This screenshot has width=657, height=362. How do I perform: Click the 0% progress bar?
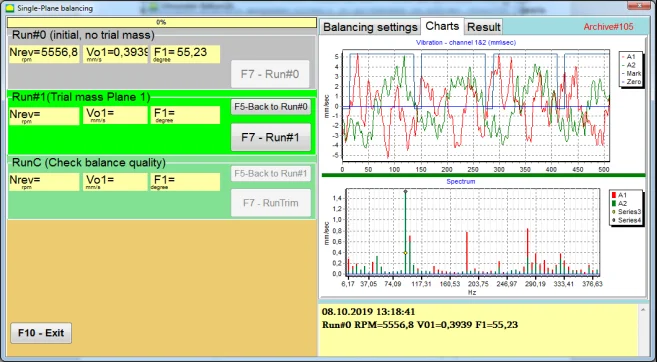point(162,22)
